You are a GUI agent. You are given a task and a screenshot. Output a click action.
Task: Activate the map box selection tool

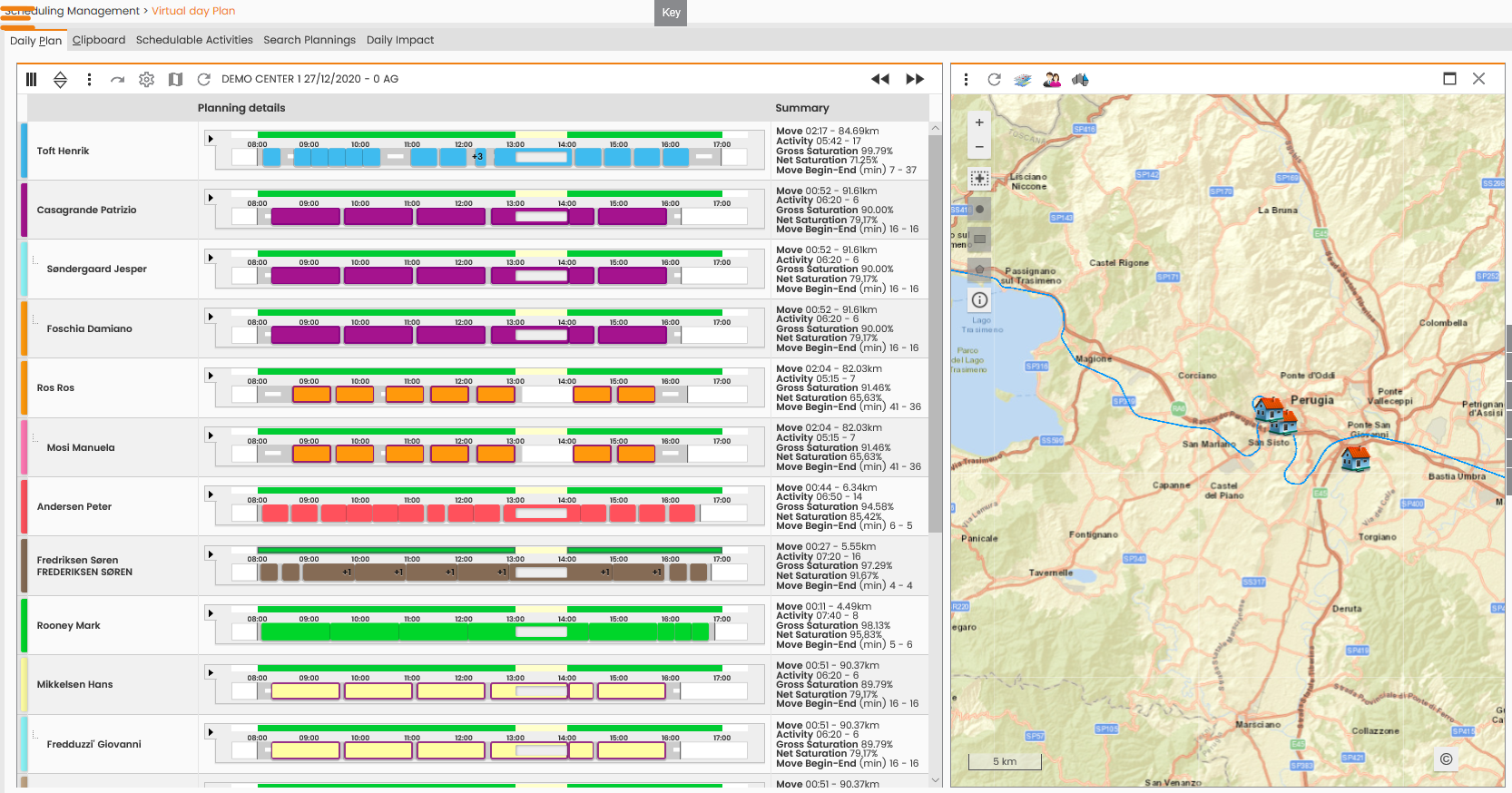(979, 178)
